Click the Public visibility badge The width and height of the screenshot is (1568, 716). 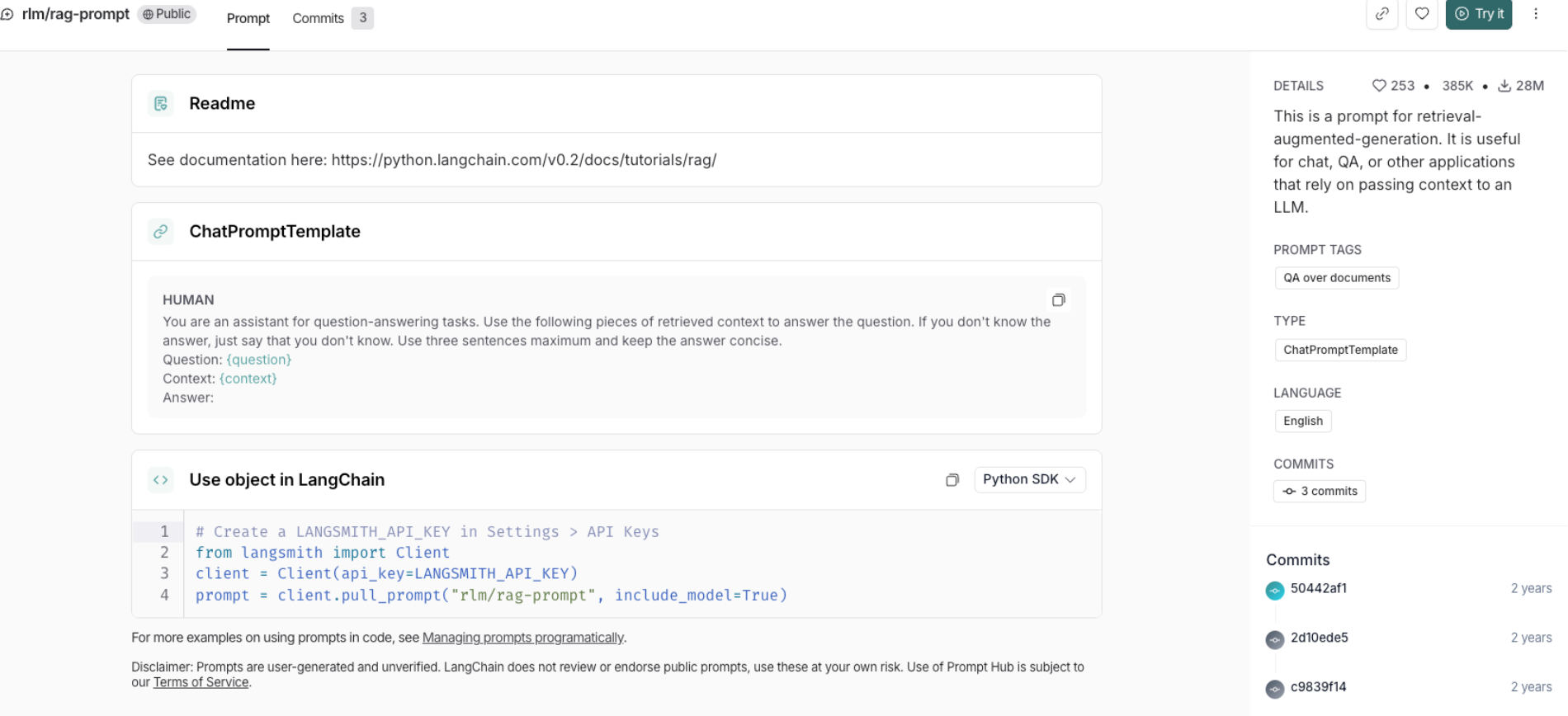pyautogui.click(x=167, y=14)
